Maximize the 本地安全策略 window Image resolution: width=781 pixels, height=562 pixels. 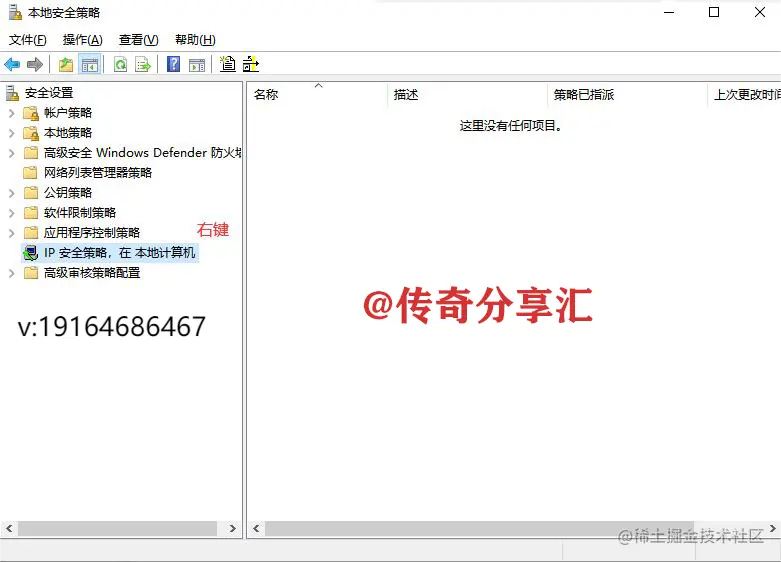[x=714, y=12]
